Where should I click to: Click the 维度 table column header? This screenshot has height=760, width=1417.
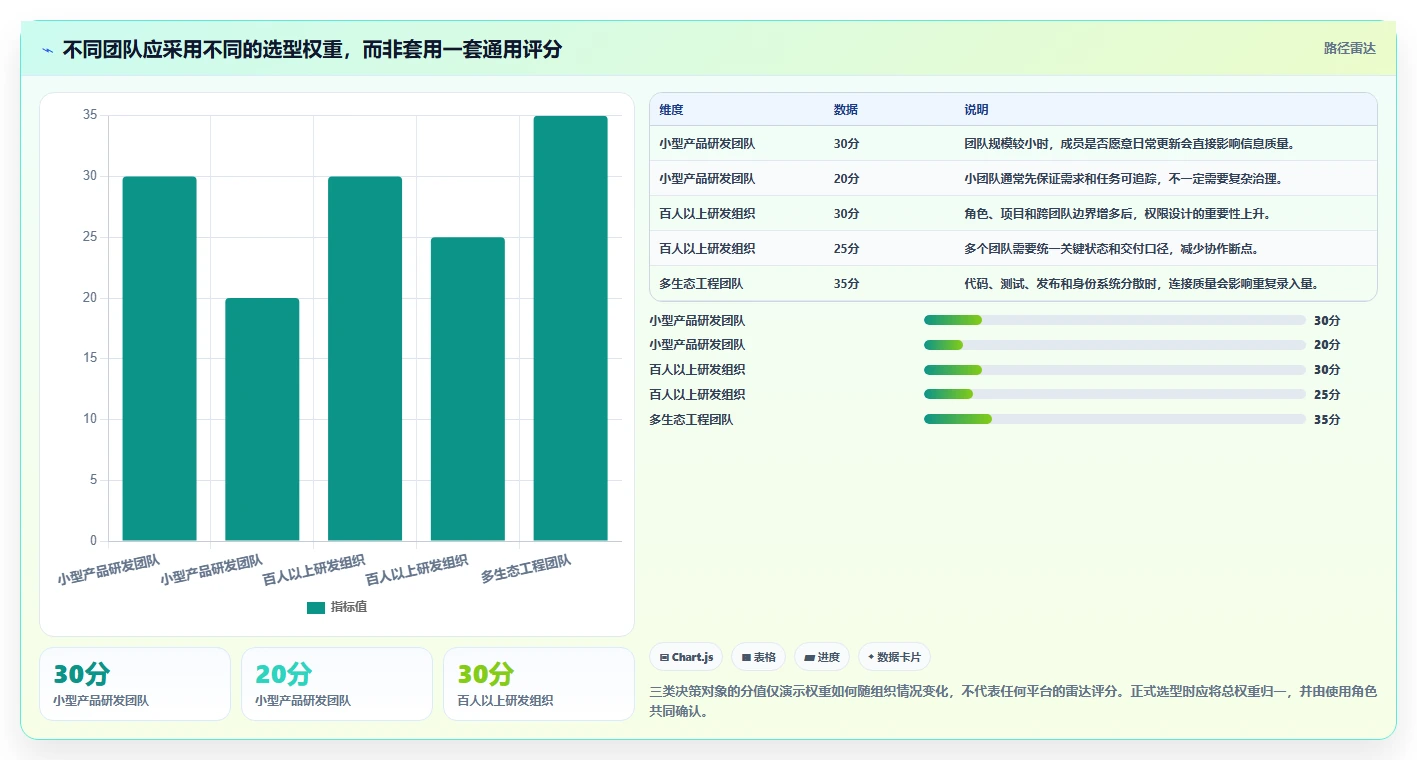click(671, 110)
